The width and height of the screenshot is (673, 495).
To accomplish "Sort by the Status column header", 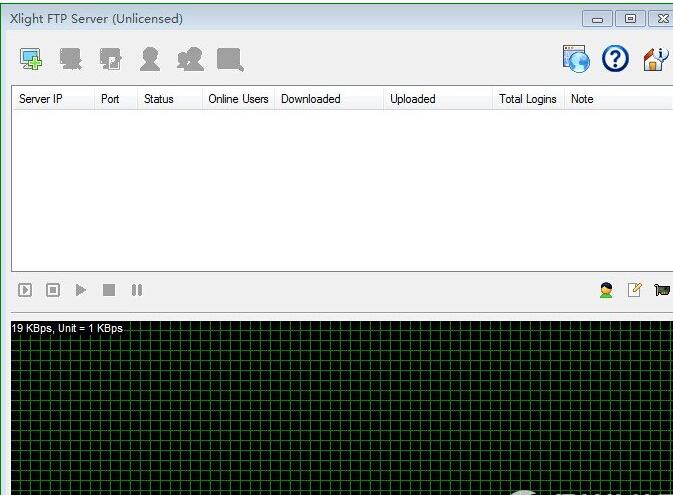I will tap(170, 99).
